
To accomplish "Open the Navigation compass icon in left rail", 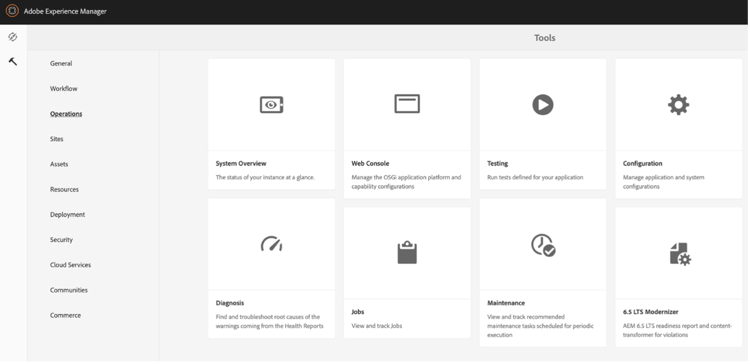I will point(13,37).
